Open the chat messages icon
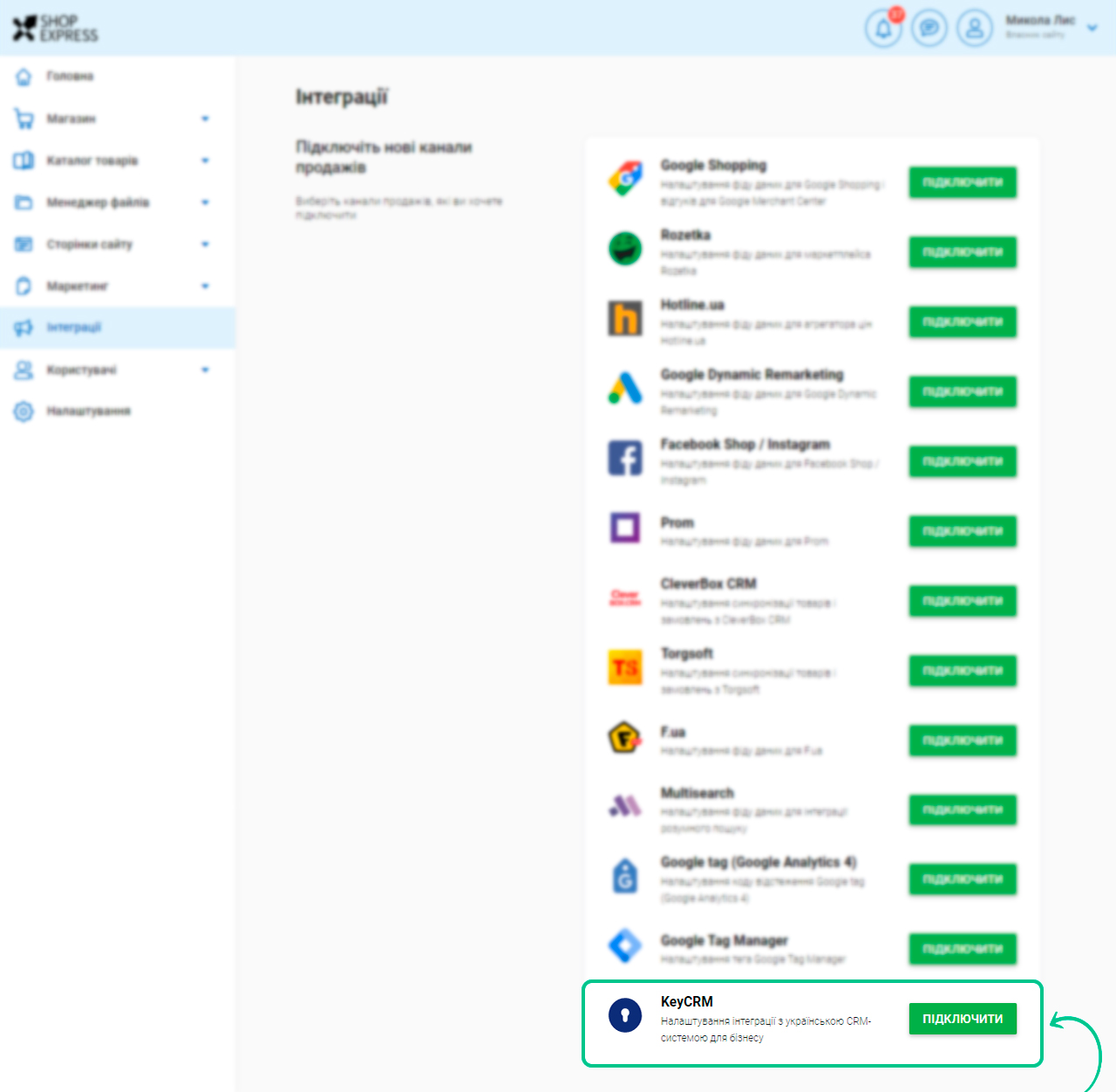Screen dimensions: 1116x1092 pos(929,29)
